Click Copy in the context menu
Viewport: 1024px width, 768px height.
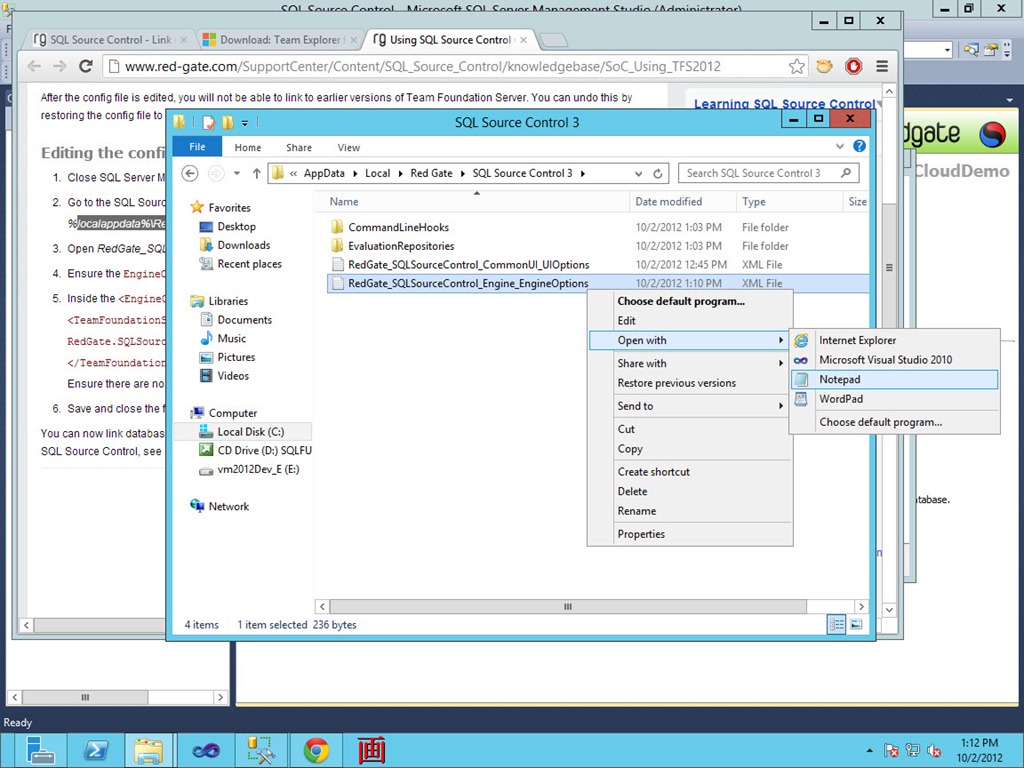pyautogui.click(x=690, y=449)
